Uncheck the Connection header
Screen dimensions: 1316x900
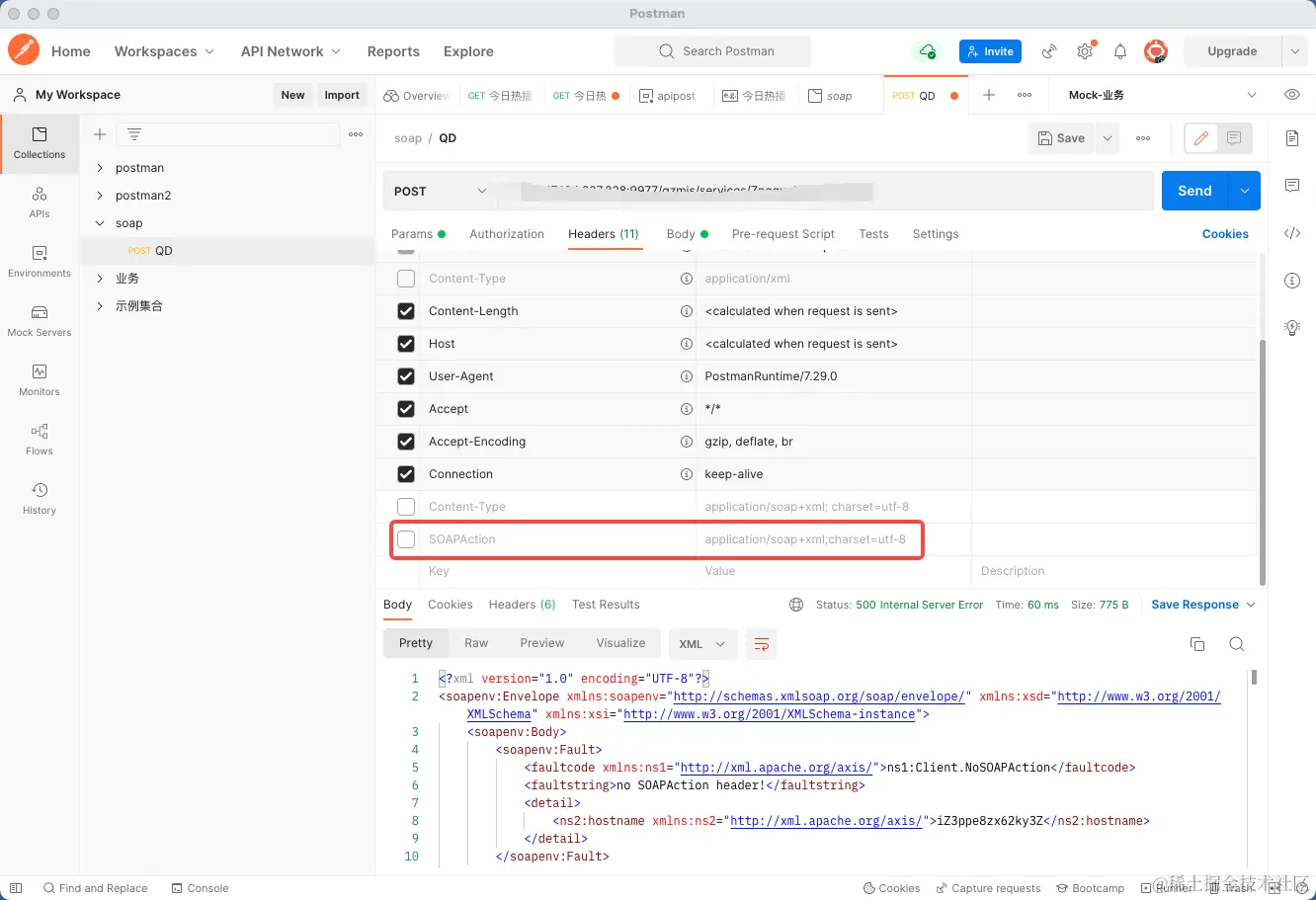[406, 474]
